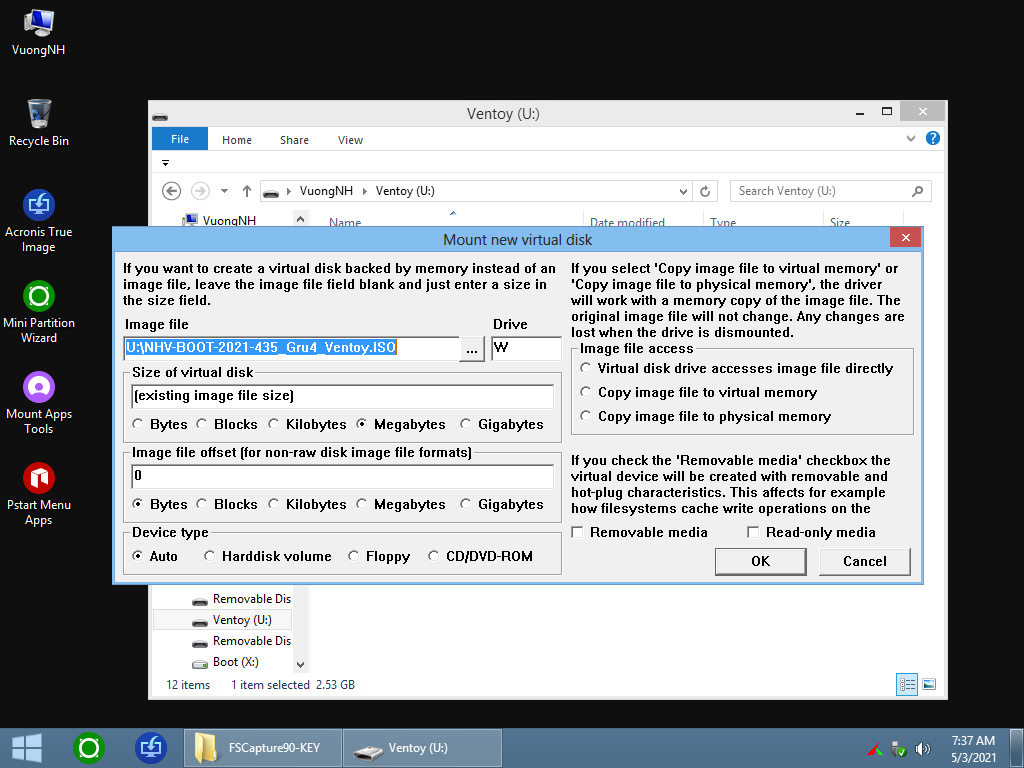Click OK to mount the virtual disk
Screen dimensions: 1024x768
pos(760,561)
